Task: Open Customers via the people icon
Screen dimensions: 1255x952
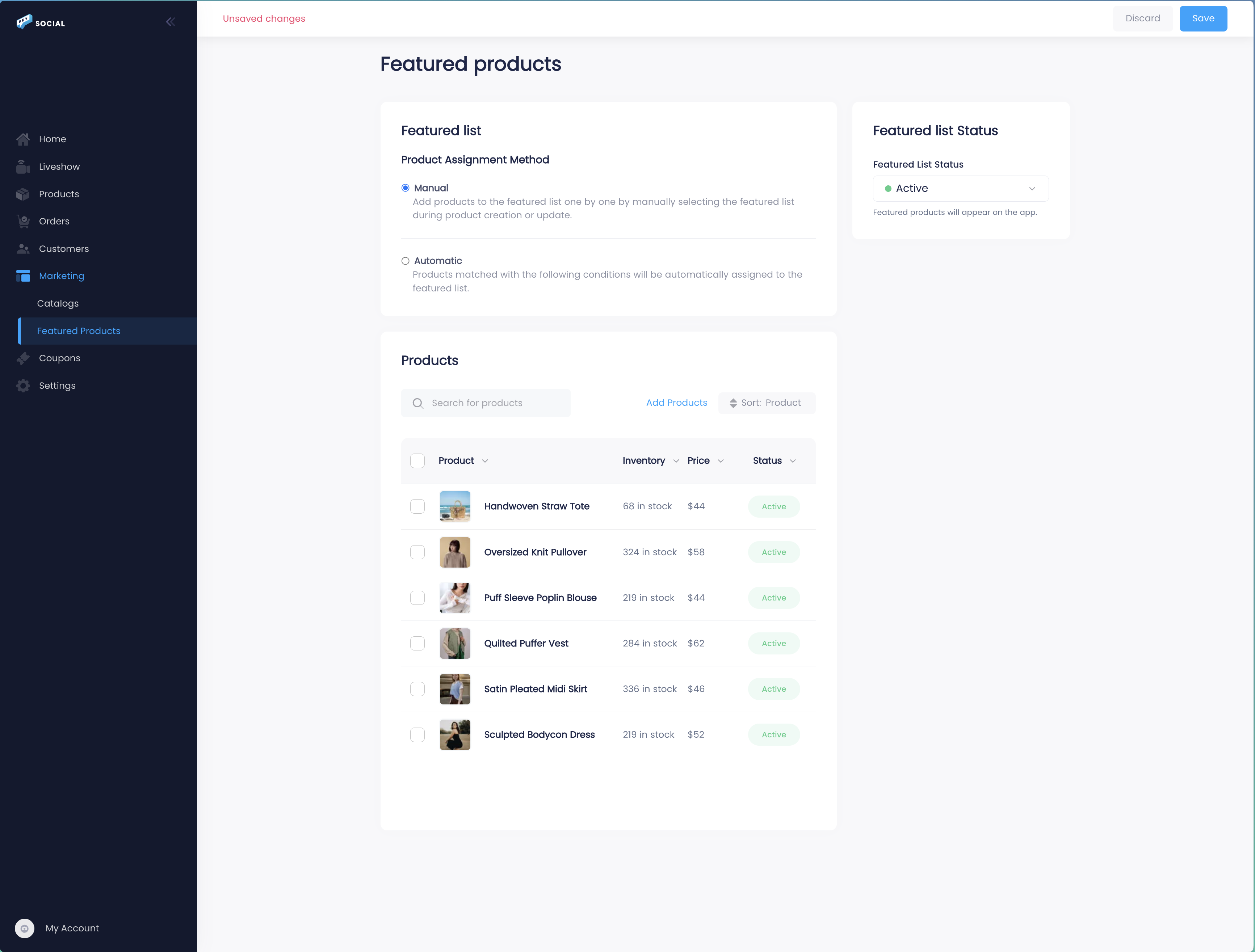Action: tap(23, 248)
